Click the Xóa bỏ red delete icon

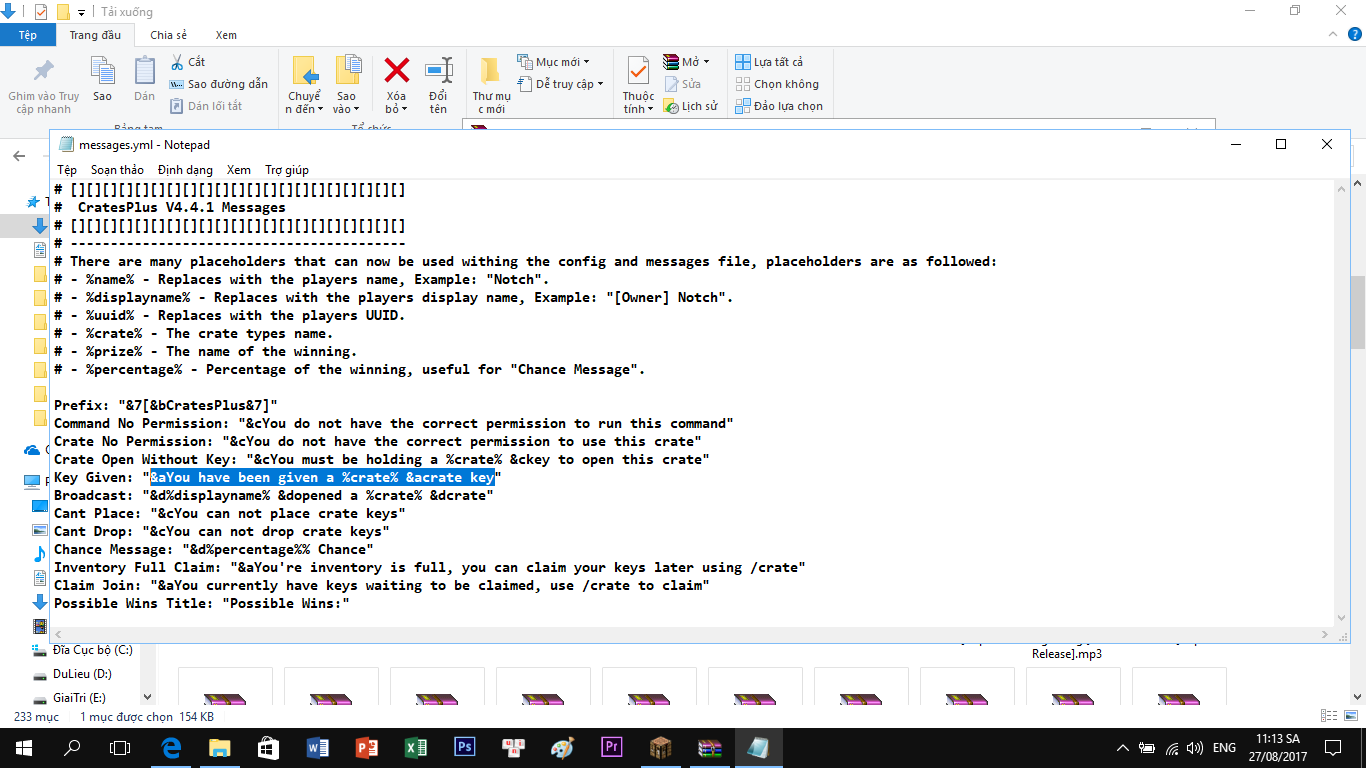397,71
